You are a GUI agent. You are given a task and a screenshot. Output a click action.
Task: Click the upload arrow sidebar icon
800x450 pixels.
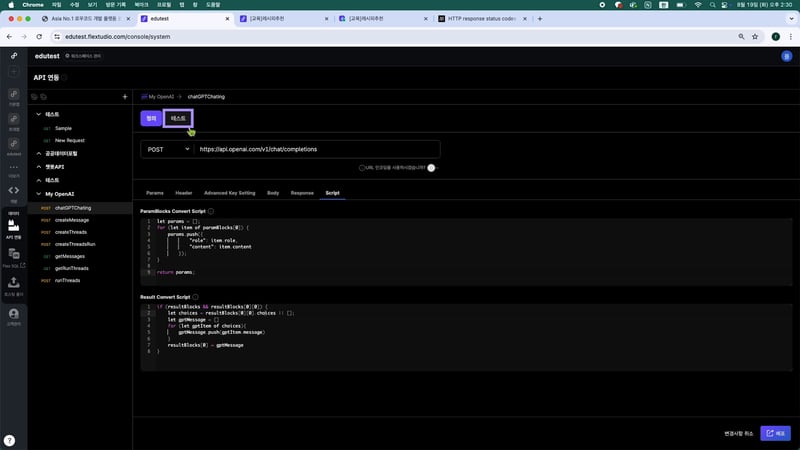pyautogui.click(x=14, y=283)
